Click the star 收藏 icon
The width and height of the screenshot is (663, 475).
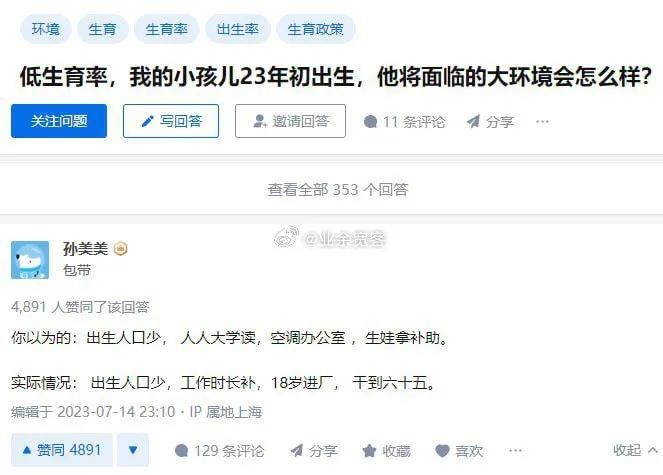point(369,451)
